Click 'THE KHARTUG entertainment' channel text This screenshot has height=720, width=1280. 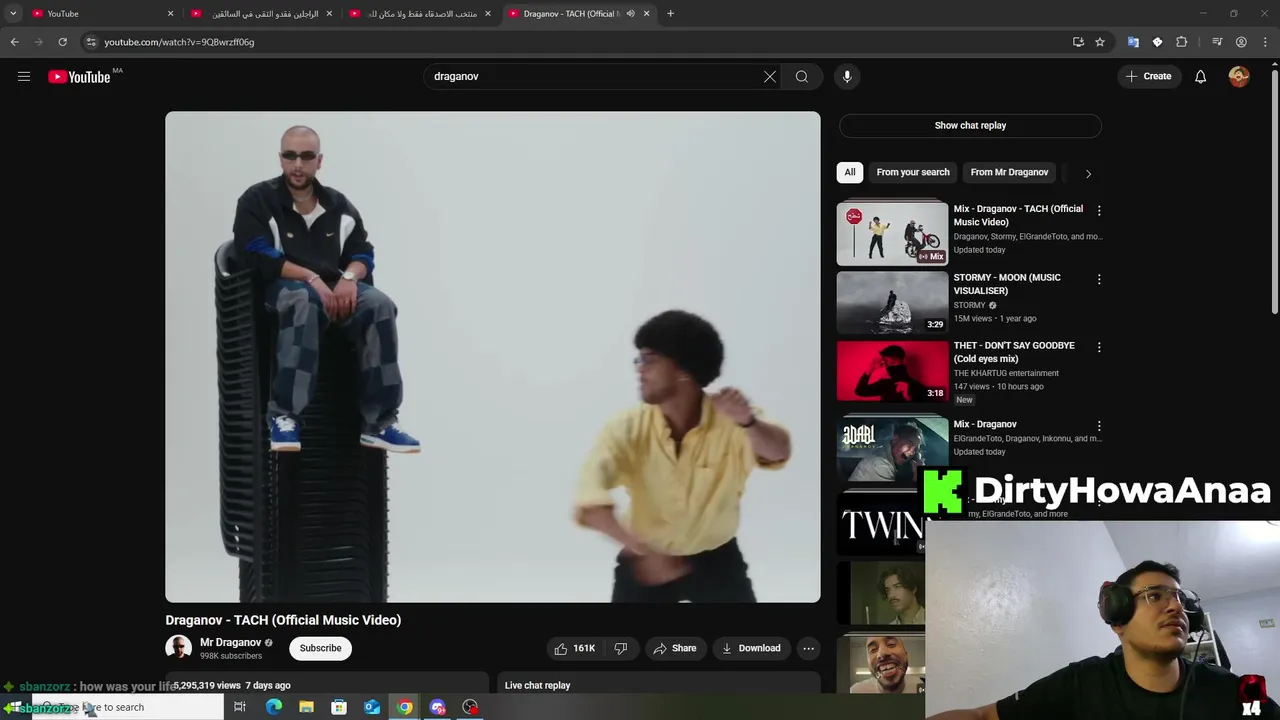(x=1006, y=373)
